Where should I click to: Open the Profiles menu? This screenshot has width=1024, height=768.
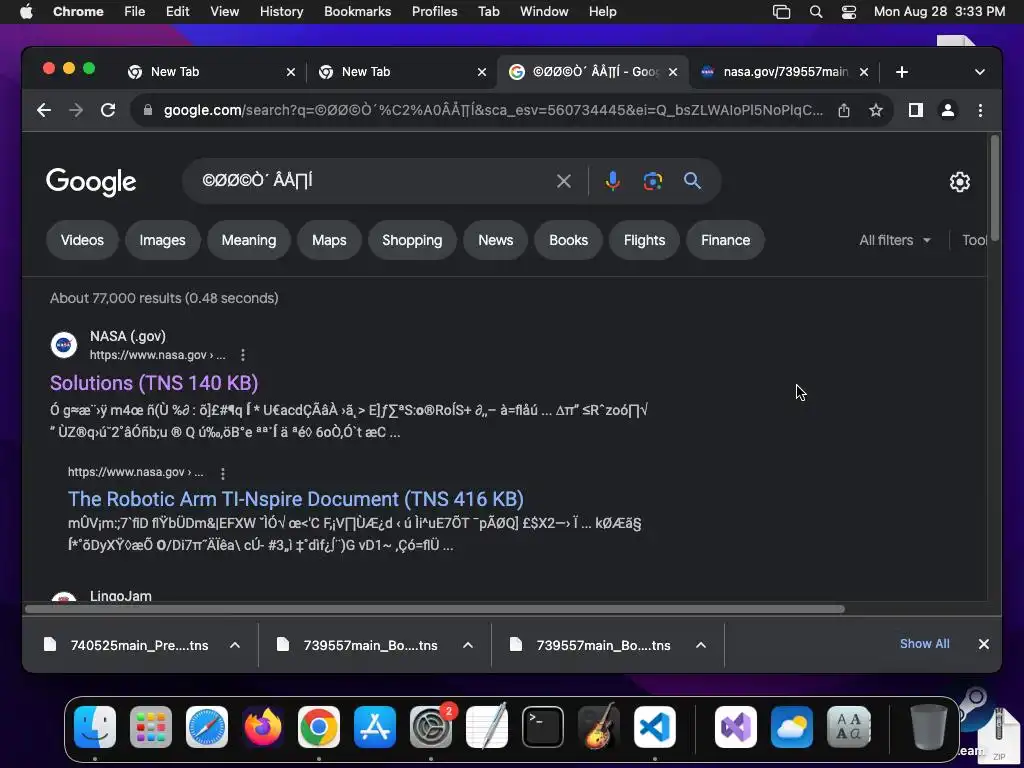click(434, 12)
